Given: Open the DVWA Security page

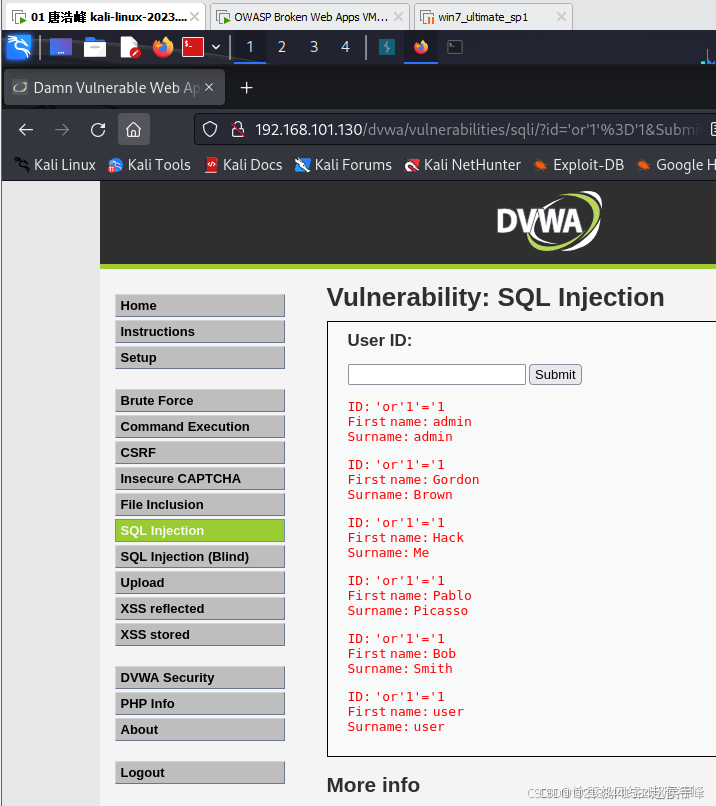Looking at the screenshot, I should (199, 677).
